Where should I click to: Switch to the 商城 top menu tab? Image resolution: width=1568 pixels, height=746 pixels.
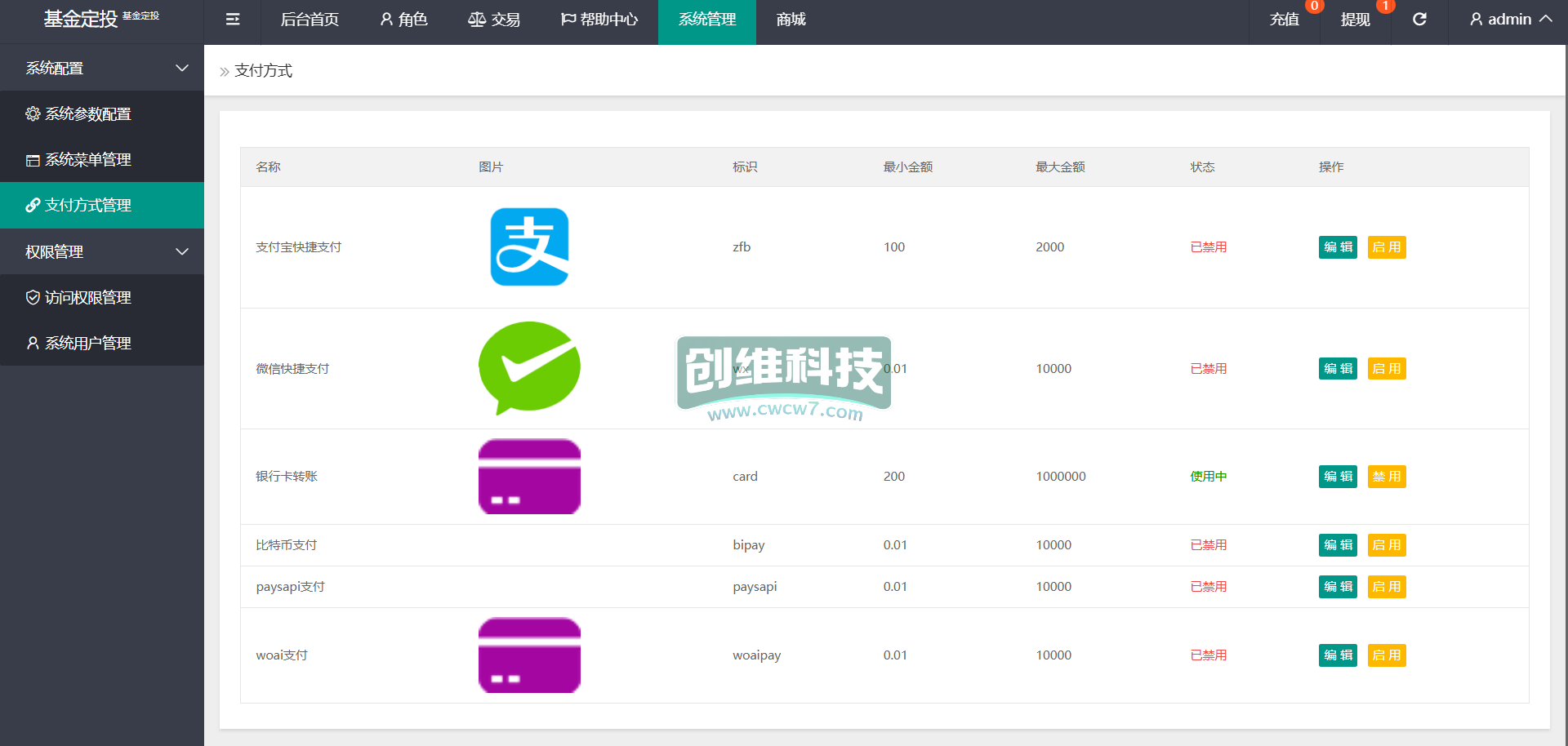click(791, 20)
